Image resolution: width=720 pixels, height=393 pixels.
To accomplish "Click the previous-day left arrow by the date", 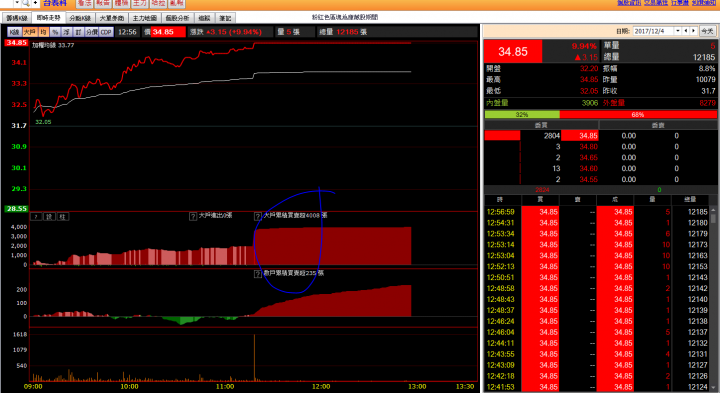I will (x=686, y=31).
